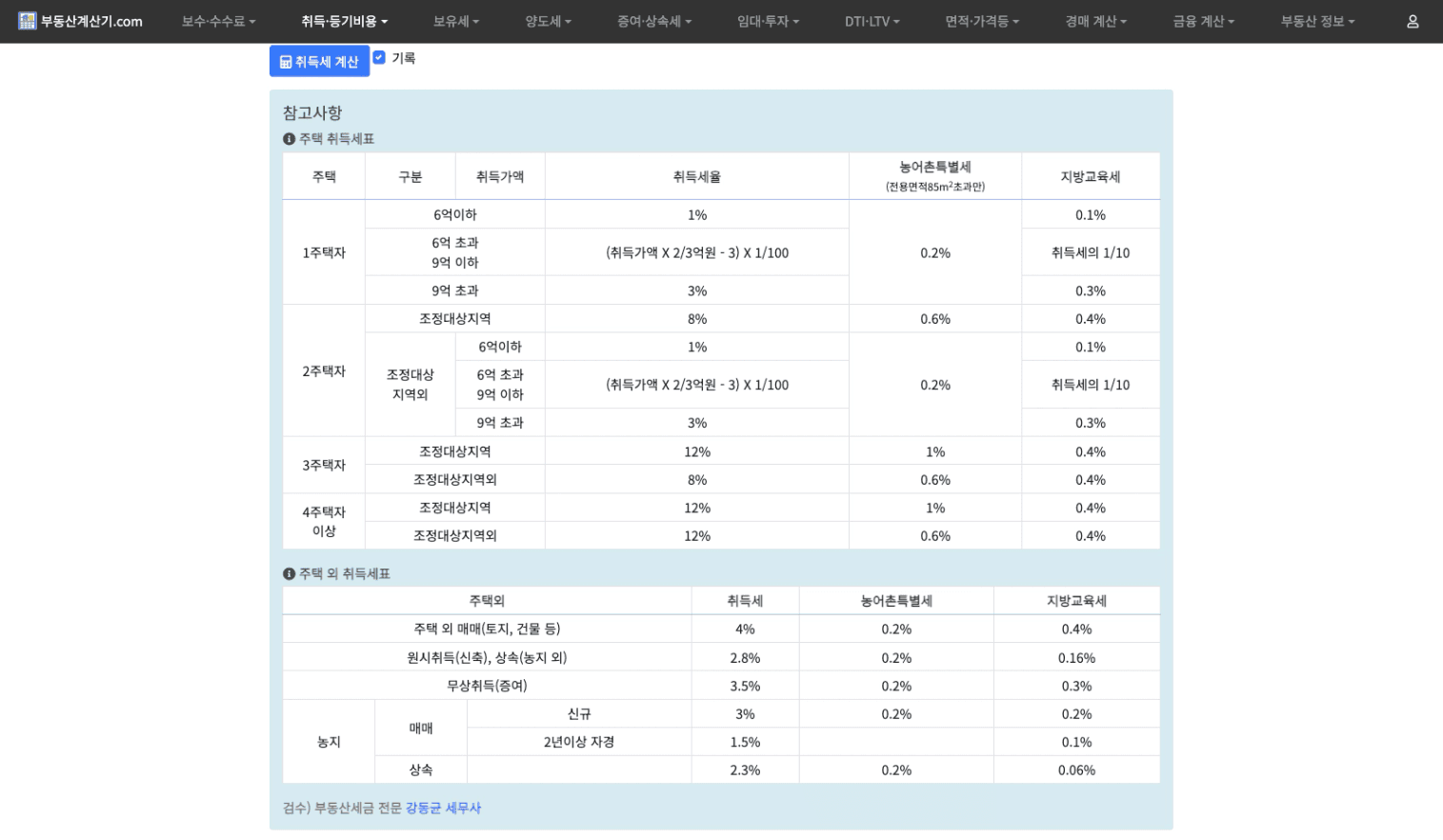Open the 양도세 menu

click(548, 21)
